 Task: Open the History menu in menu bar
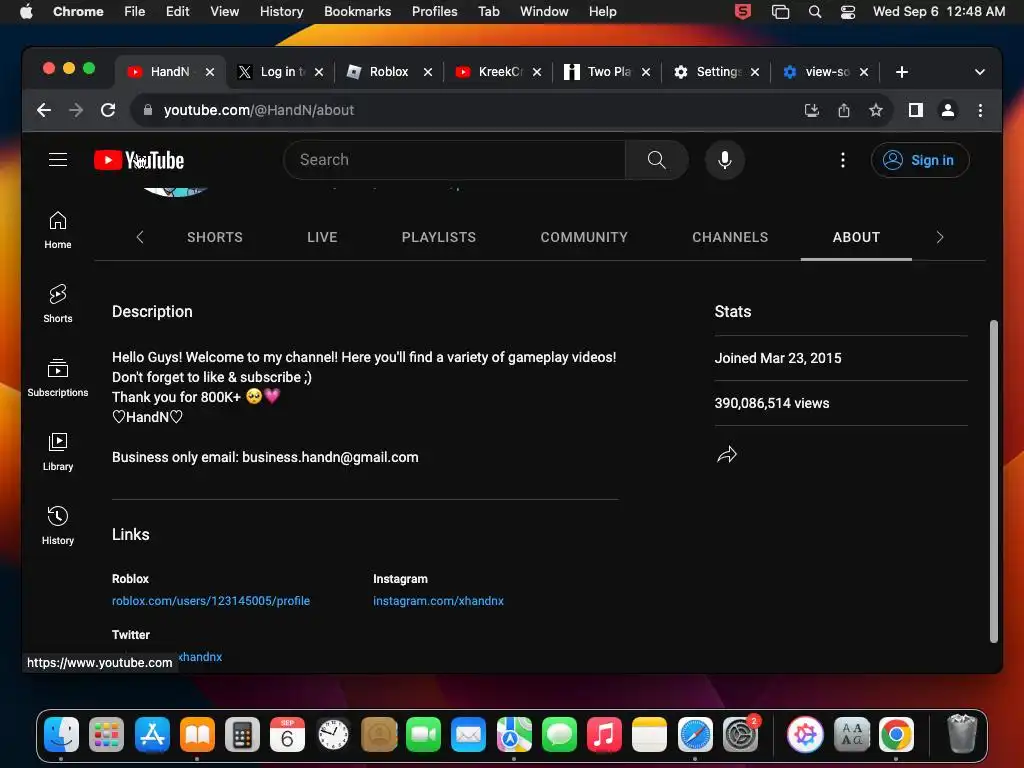281,12
